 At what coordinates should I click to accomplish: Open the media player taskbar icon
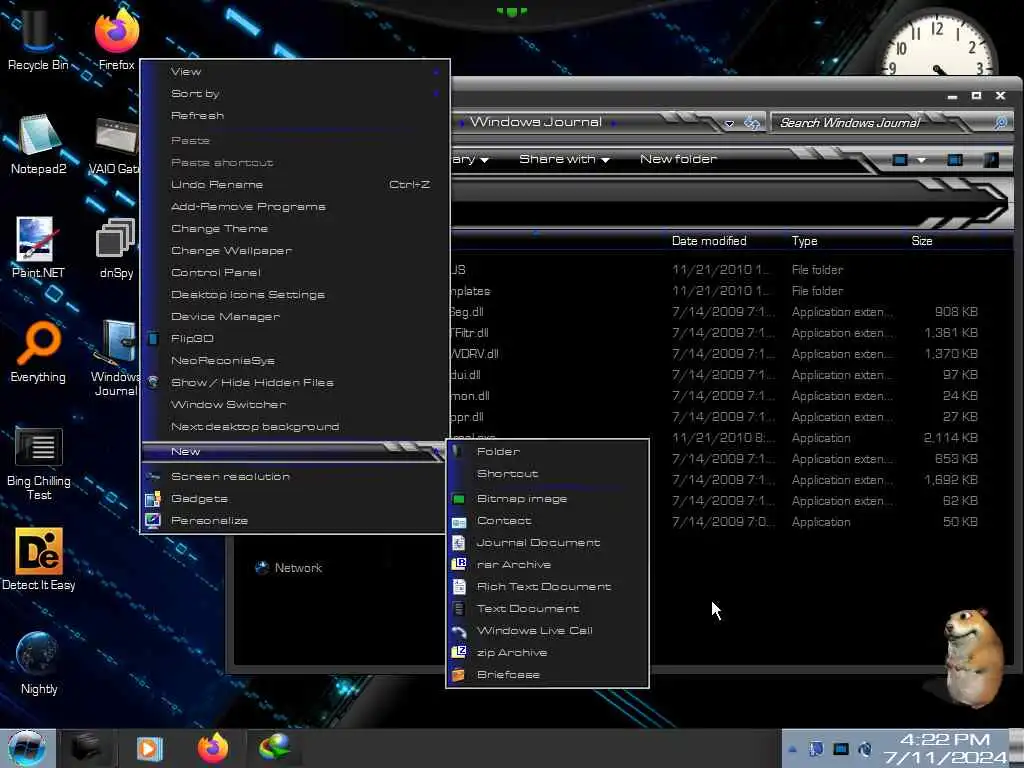tap(150, 748)
